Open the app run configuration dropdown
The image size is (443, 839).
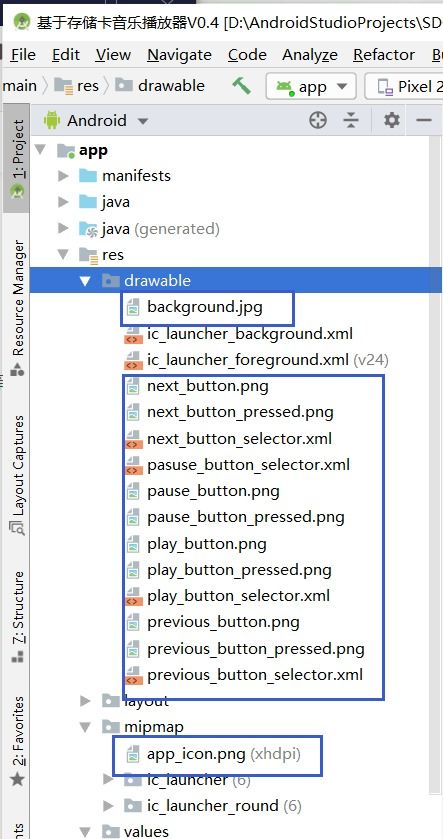point(311,86)
